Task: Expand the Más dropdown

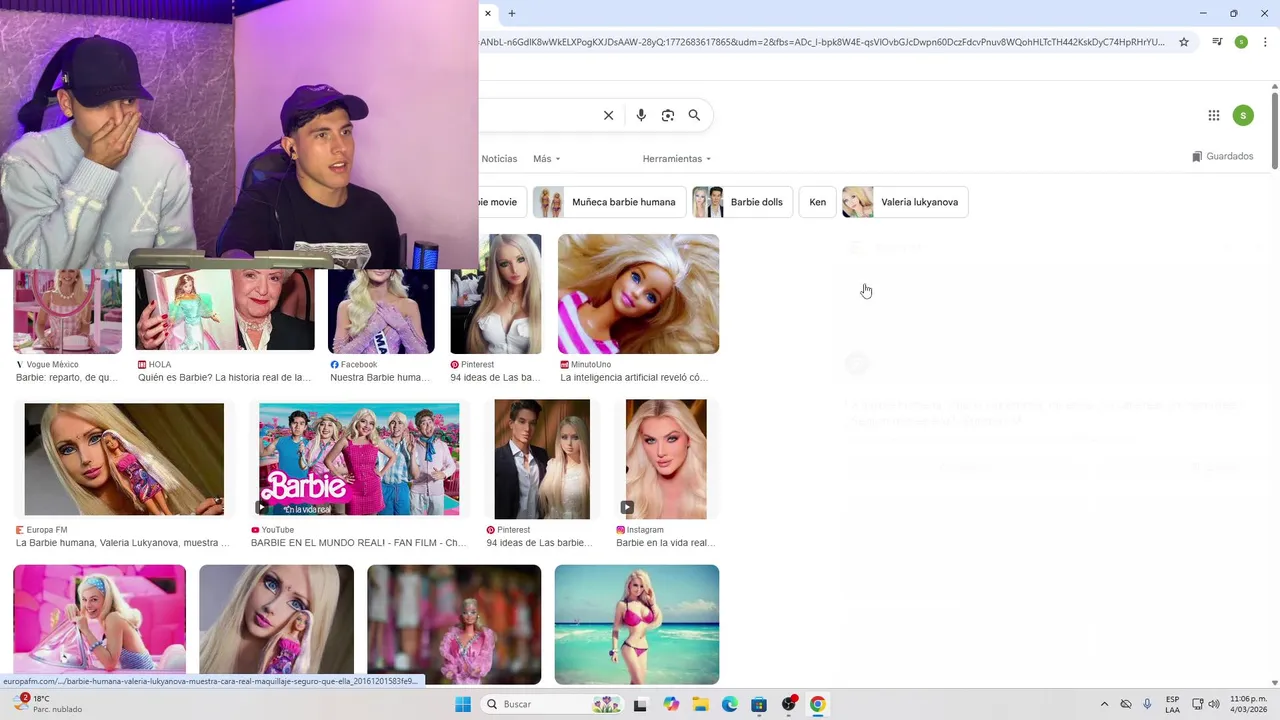Action: pos(546,159)
